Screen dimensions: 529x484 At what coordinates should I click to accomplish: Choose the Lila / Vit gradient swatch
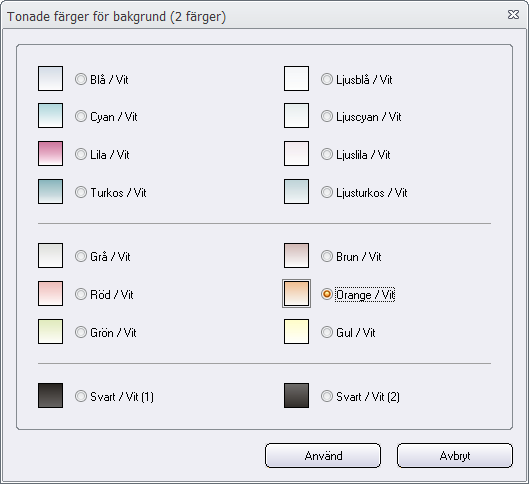click(50, 153)
